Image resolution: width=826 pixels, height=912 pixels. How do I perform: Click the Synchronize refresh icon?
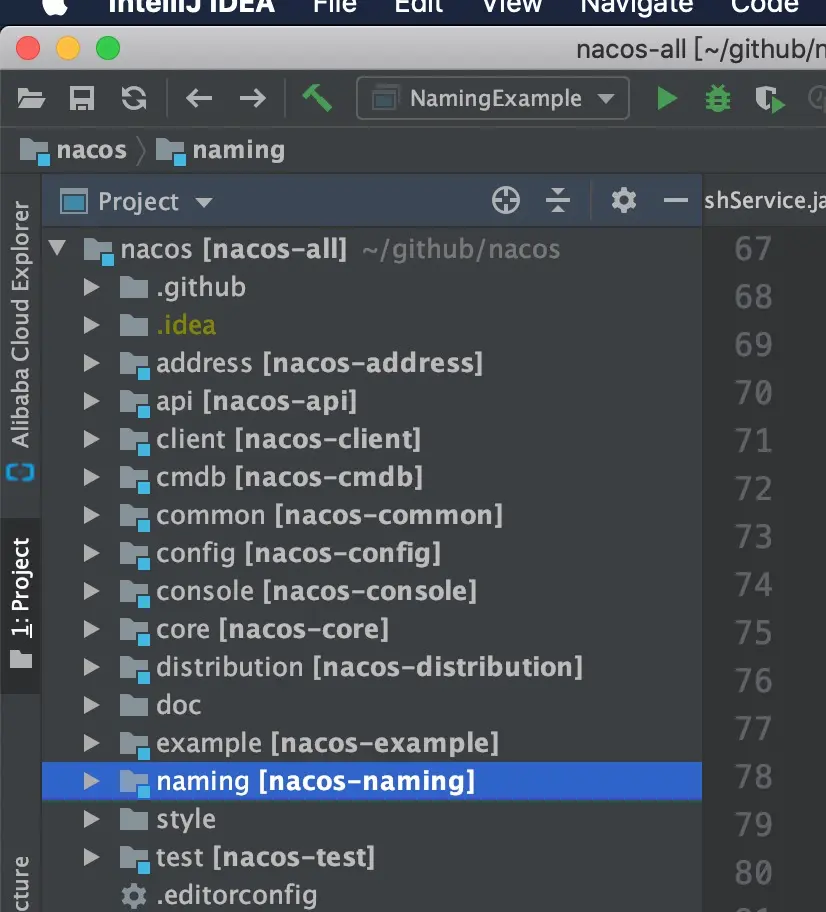point(134,98)
